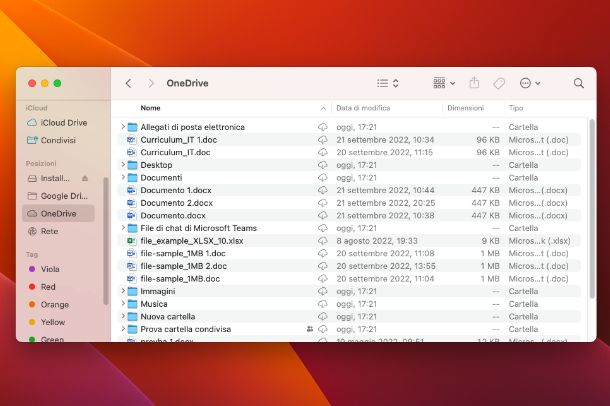The width and height of the screenshot is (610, 406).
Task: Eject the Install volume
Action: point(85,178)
